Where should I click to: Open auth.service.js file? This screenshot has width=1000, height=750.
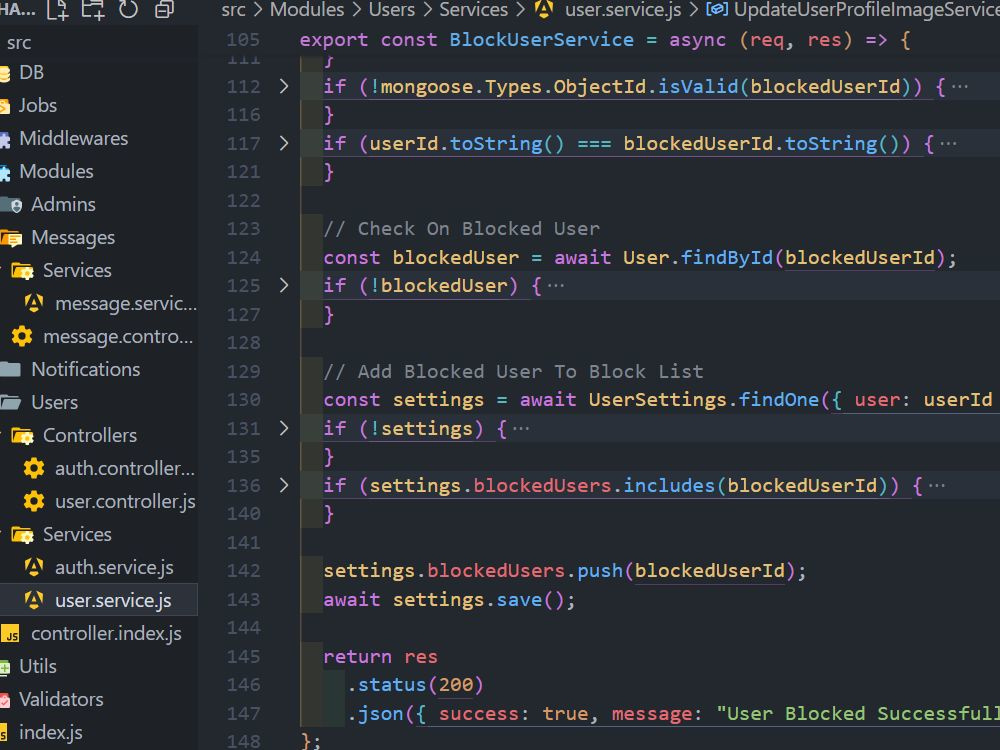(114, 568)
